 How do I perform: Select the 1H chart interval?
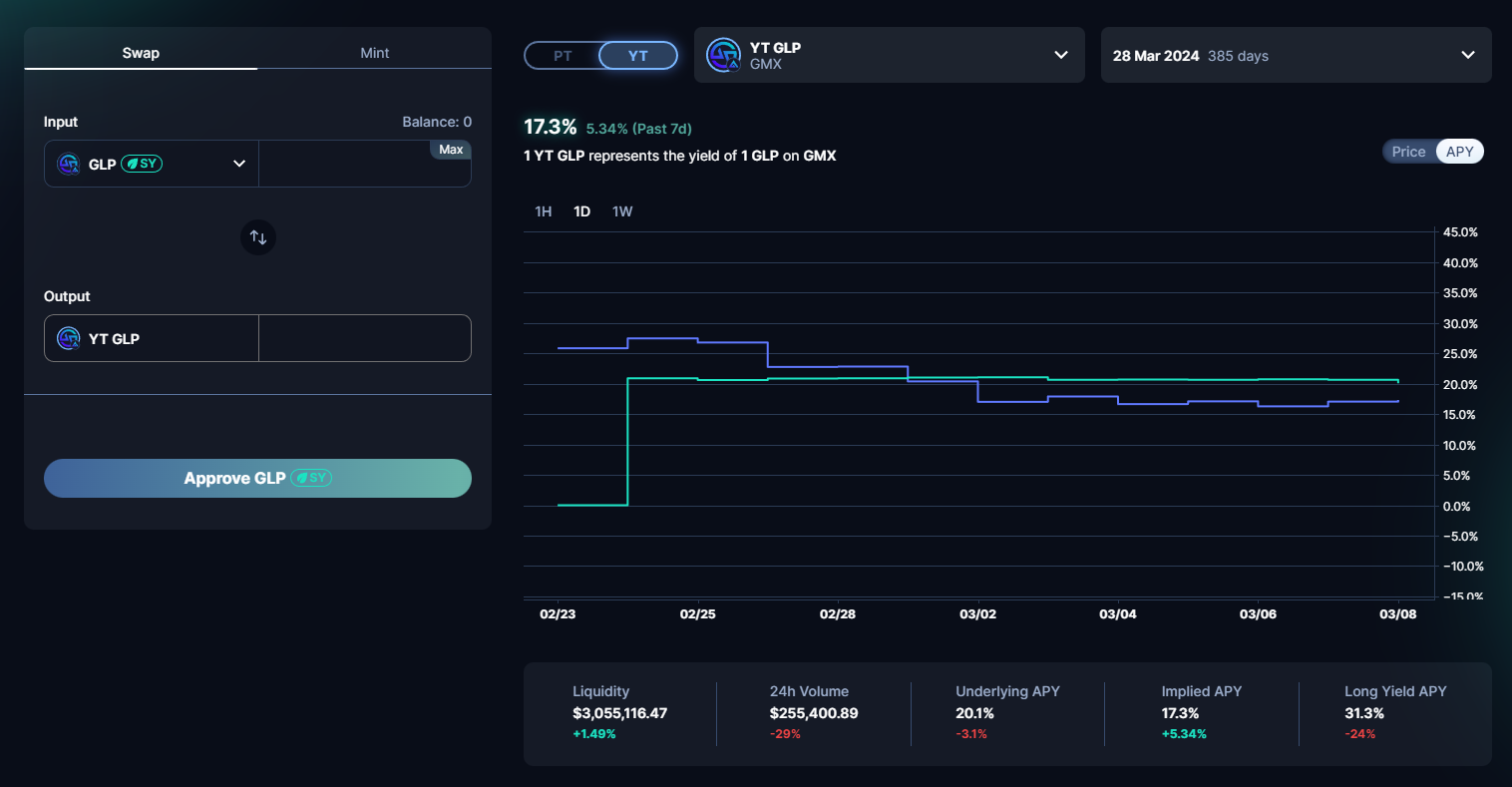544,211
